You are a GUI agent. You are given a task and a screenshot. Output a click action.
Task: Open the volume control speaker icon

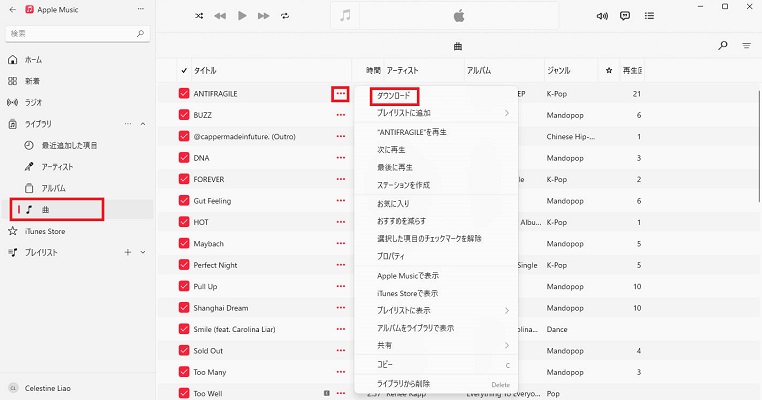click(602, 16)
